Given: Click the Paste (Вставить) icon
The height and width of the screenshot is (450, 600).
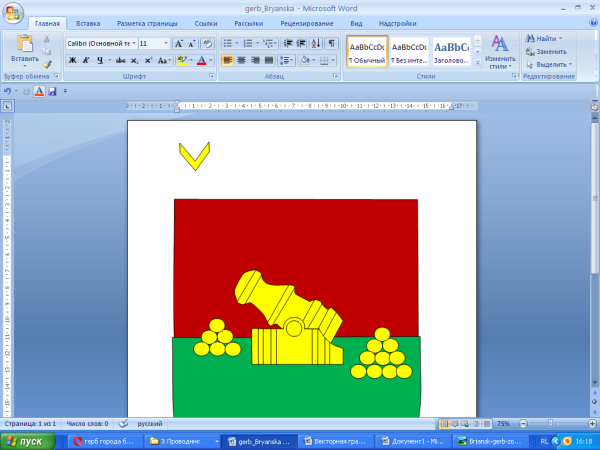Looking at the screenshot, I should pos(24,47).
